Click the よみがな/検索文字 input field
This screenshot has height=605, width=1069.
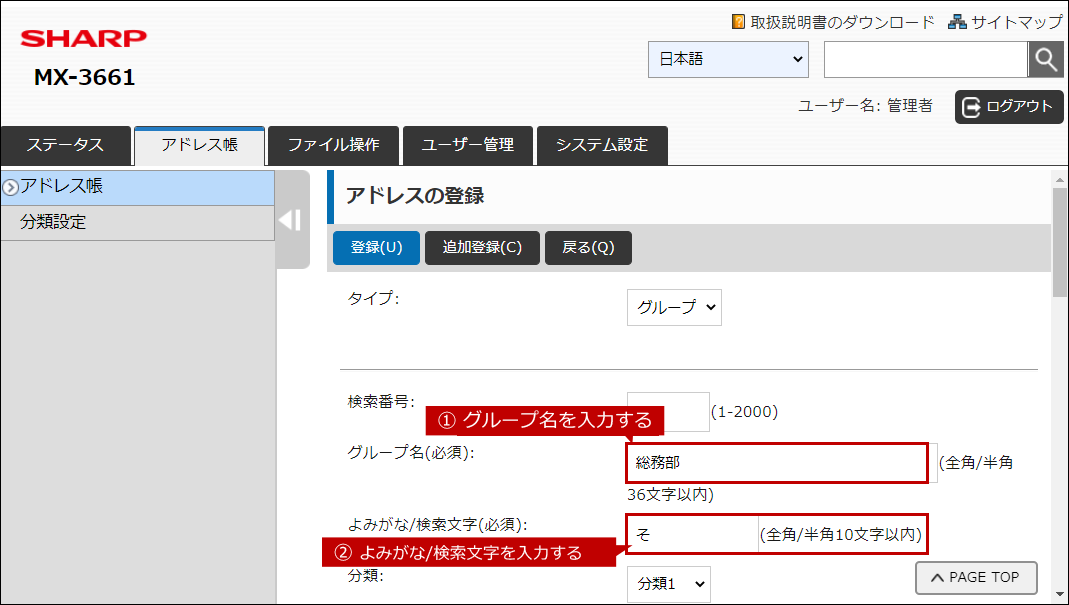[692, 534]
